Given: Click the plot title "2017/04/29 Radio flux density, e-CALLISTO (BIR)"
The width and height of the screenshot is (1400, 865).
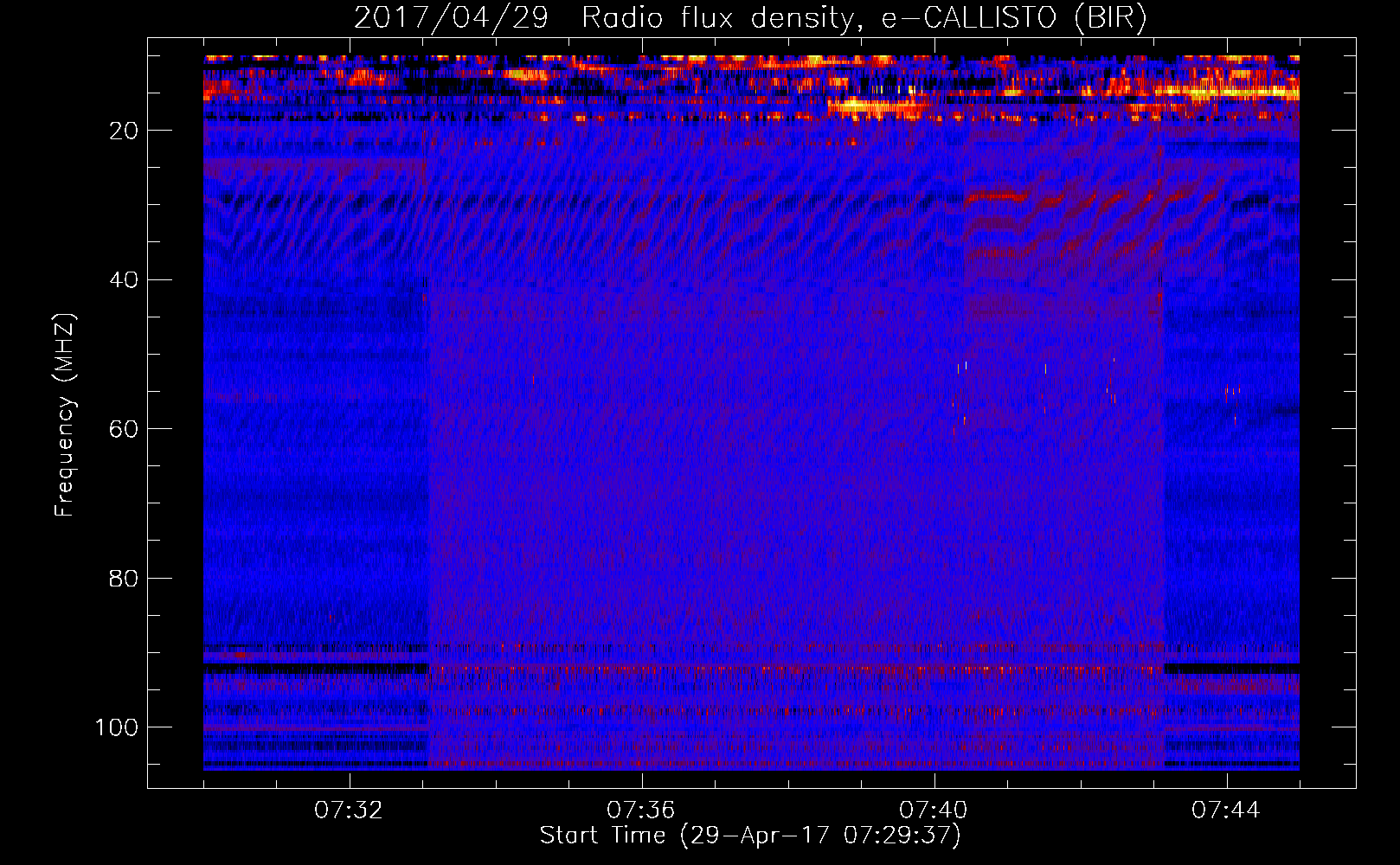Looking at the screenshot, I should [x=750, y=17].
